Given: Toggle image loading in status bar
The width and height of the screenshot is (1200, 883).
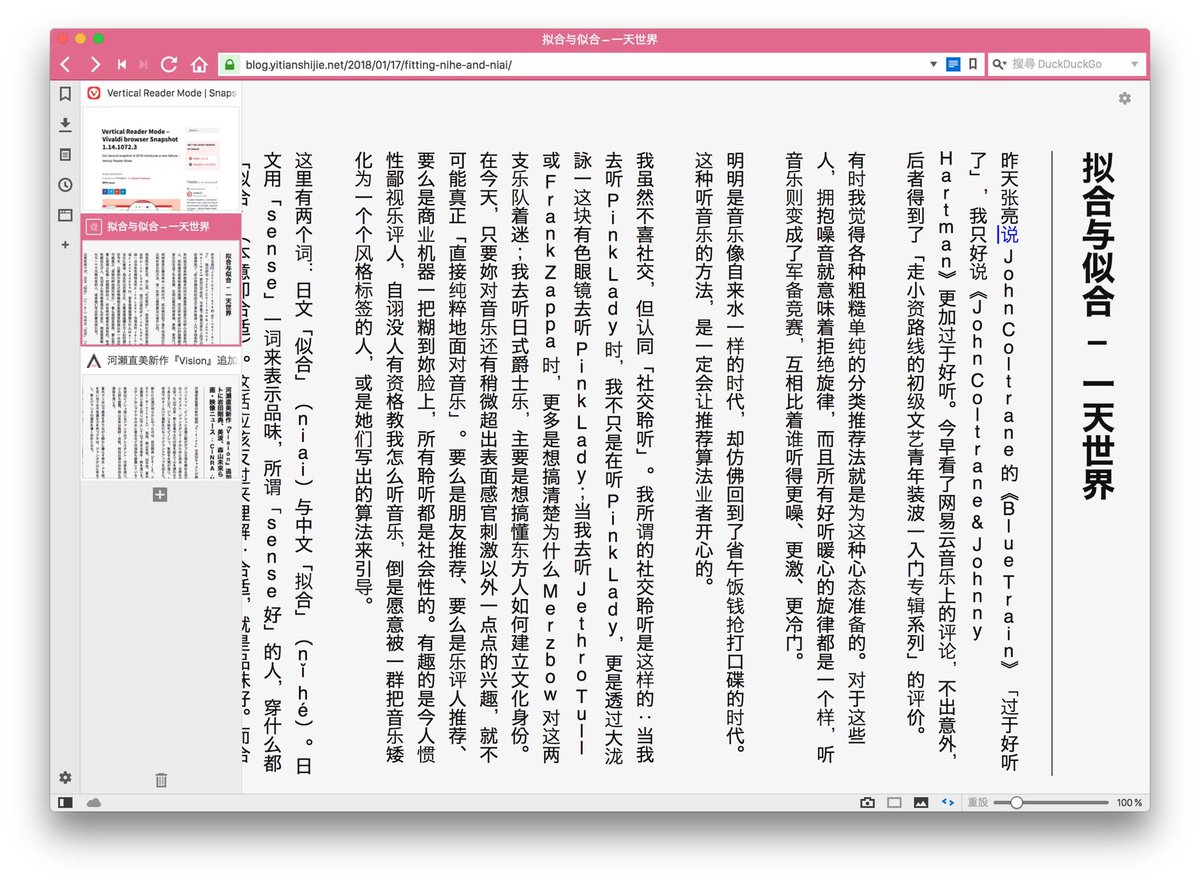Looking at the screenshot, I should pyautogui.click(x=921, y=802).
